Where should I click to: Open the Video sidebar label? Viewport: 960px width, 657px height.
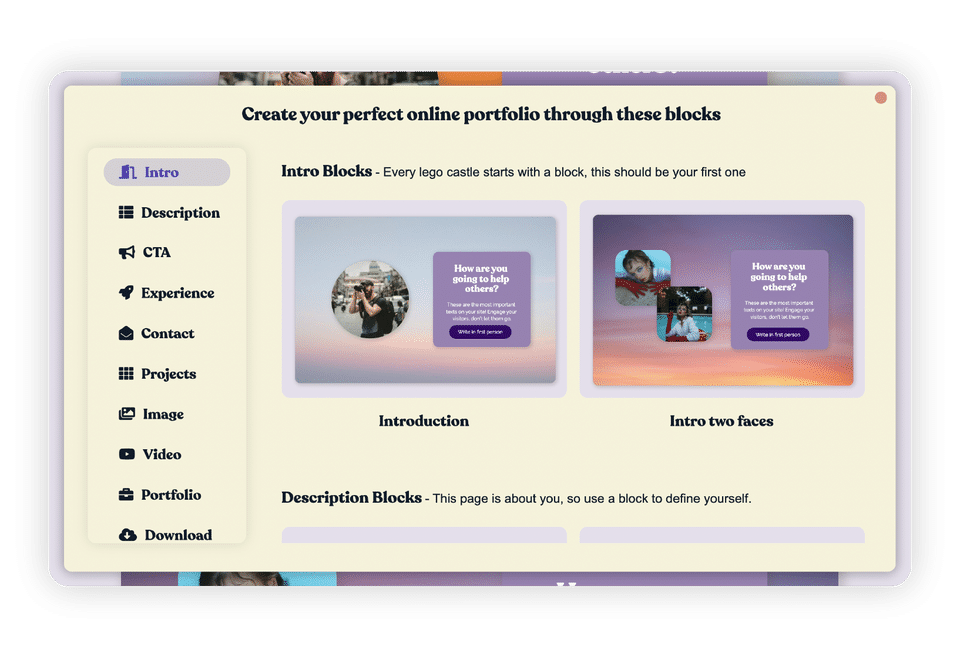tap(162, 454)
